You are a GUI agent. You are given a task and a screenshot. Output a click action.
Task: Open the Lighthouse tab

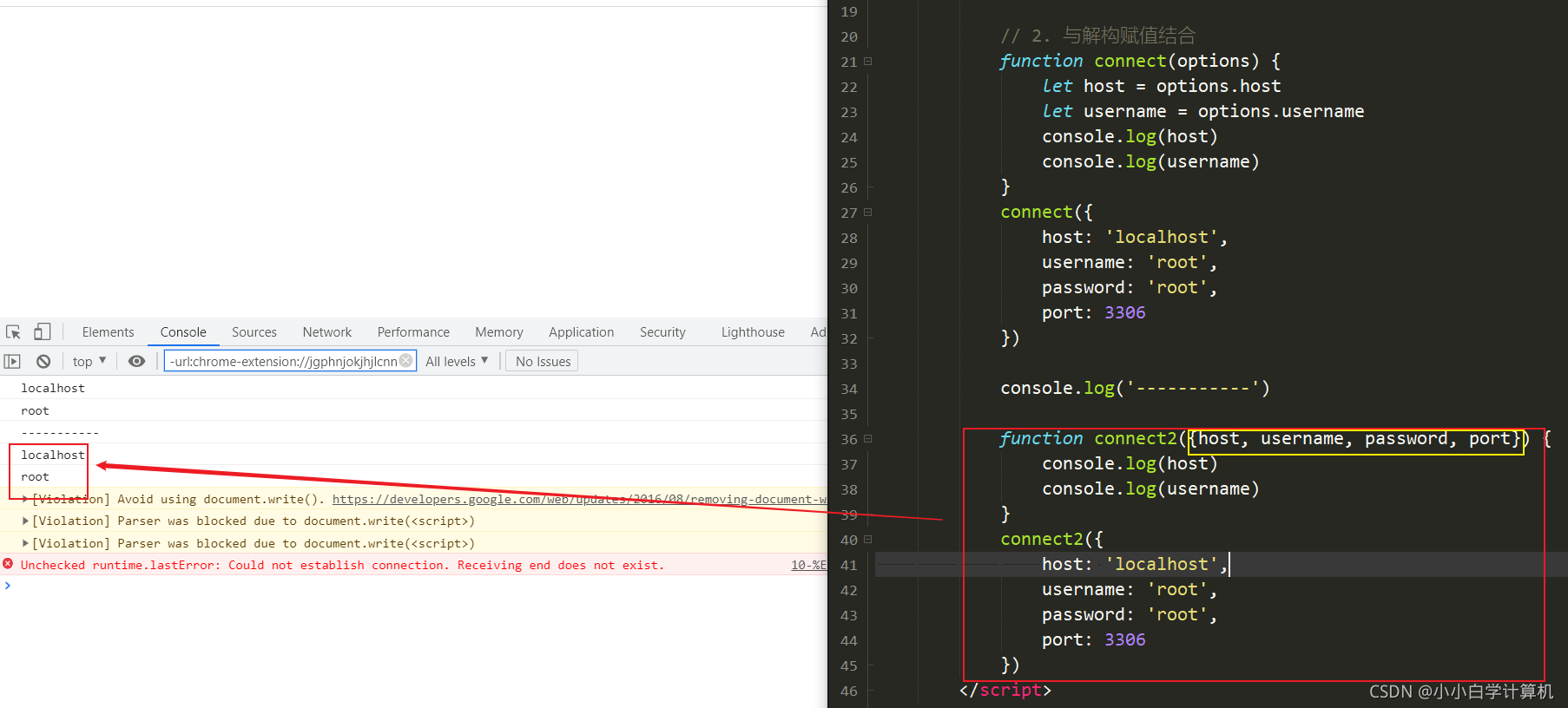753,332
